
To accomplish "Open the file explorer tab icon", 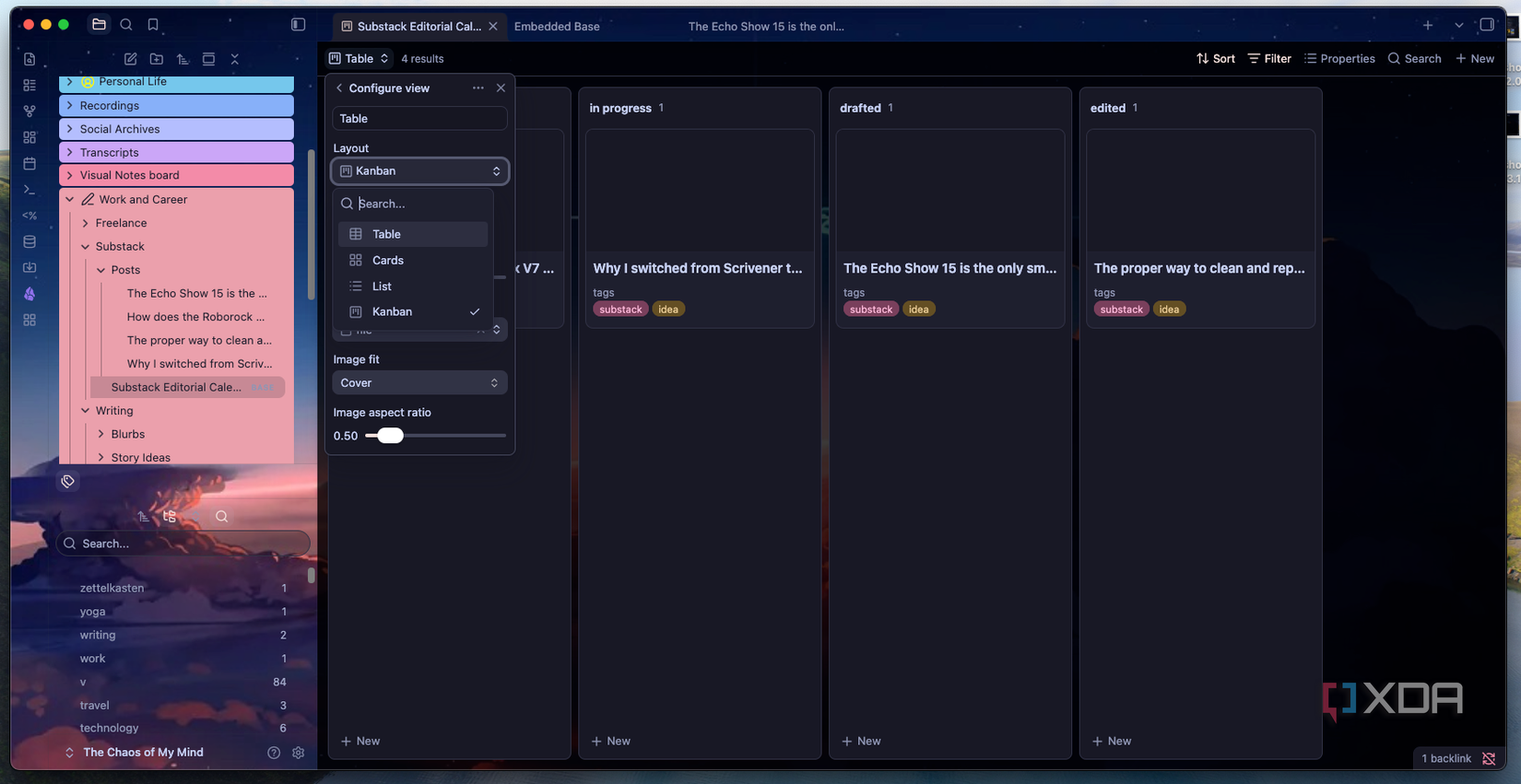I will coord(99,25).
